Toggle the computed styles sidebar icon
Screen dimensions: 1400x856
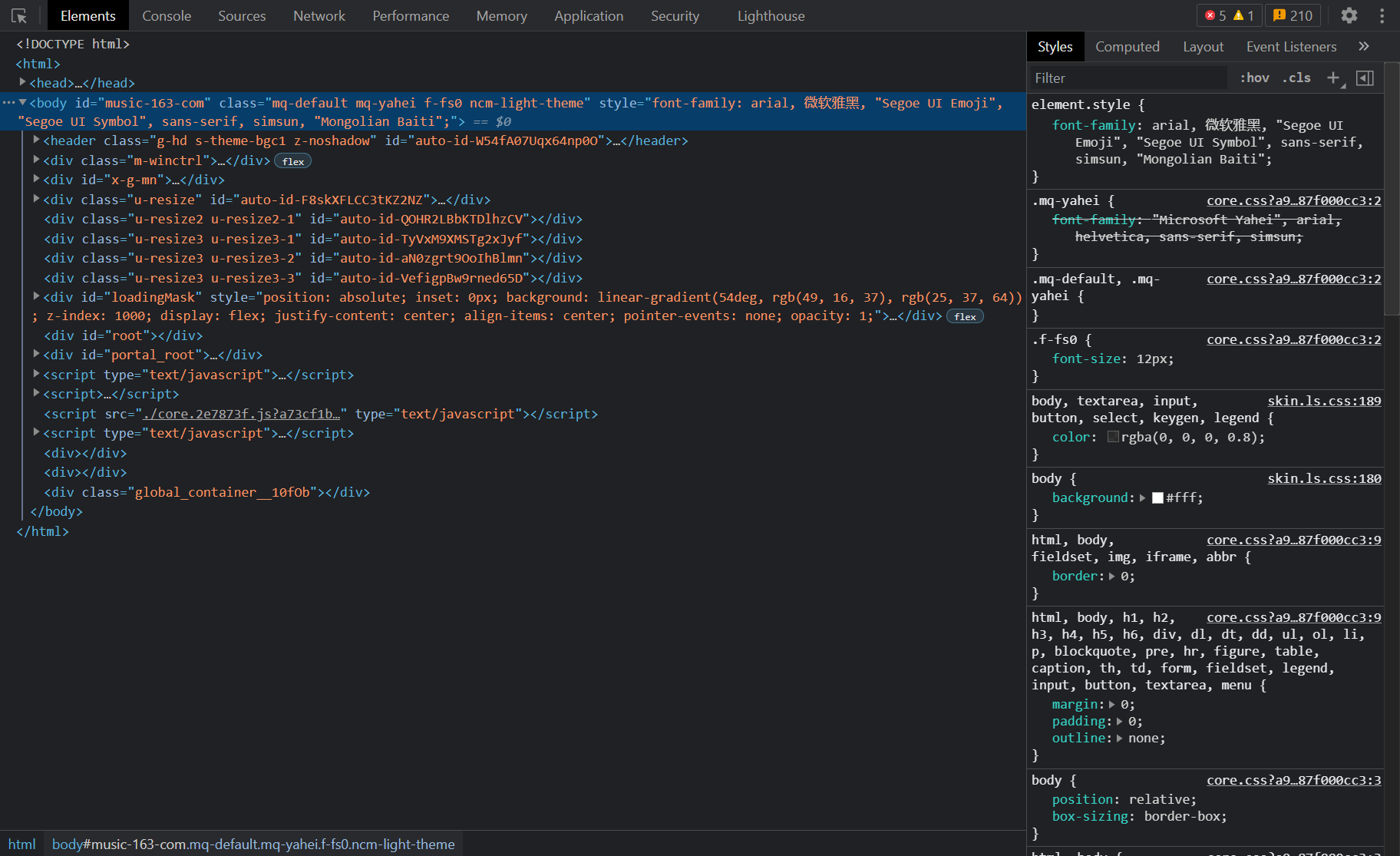[x=1365, y=78]
